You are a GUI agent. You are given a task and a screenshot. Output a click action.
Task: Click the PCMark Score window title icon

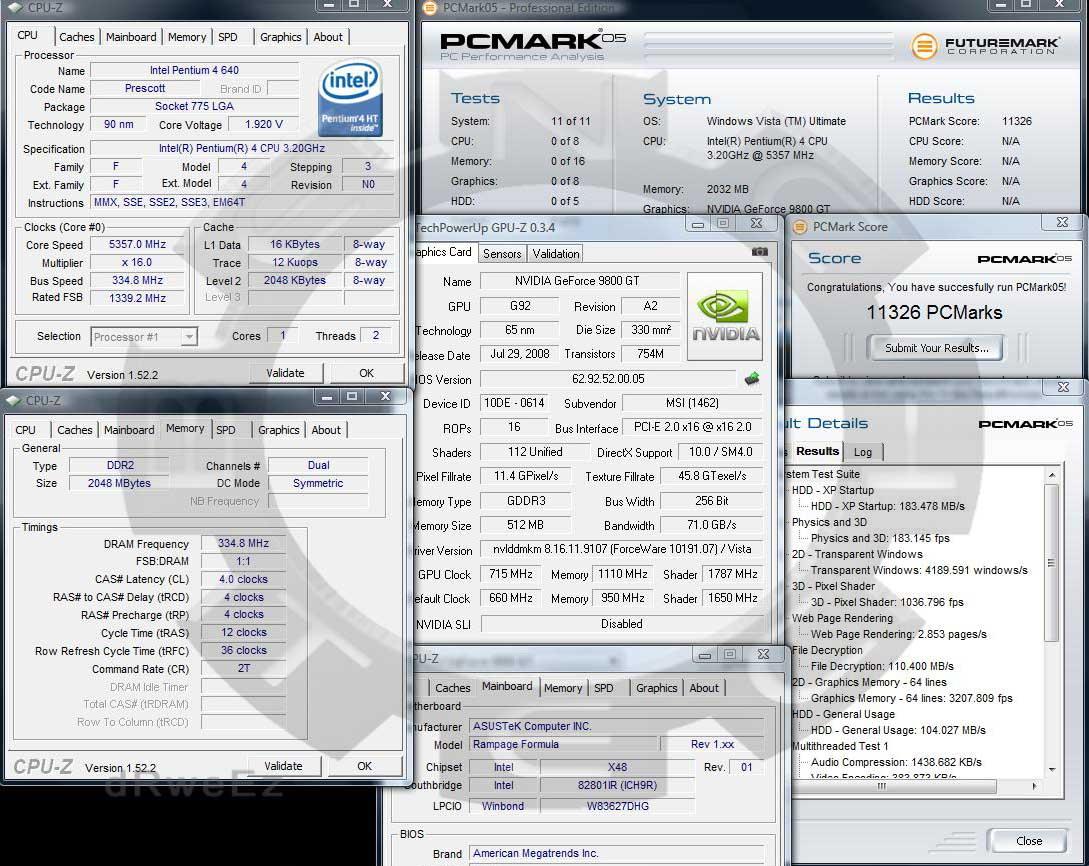[800, 227]
